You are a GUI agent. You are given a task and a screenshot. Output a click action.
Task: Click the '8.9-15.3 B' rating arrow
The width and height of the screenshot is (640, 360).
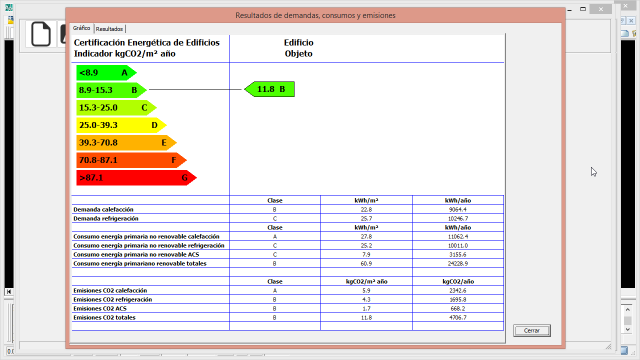pos(111,90)
